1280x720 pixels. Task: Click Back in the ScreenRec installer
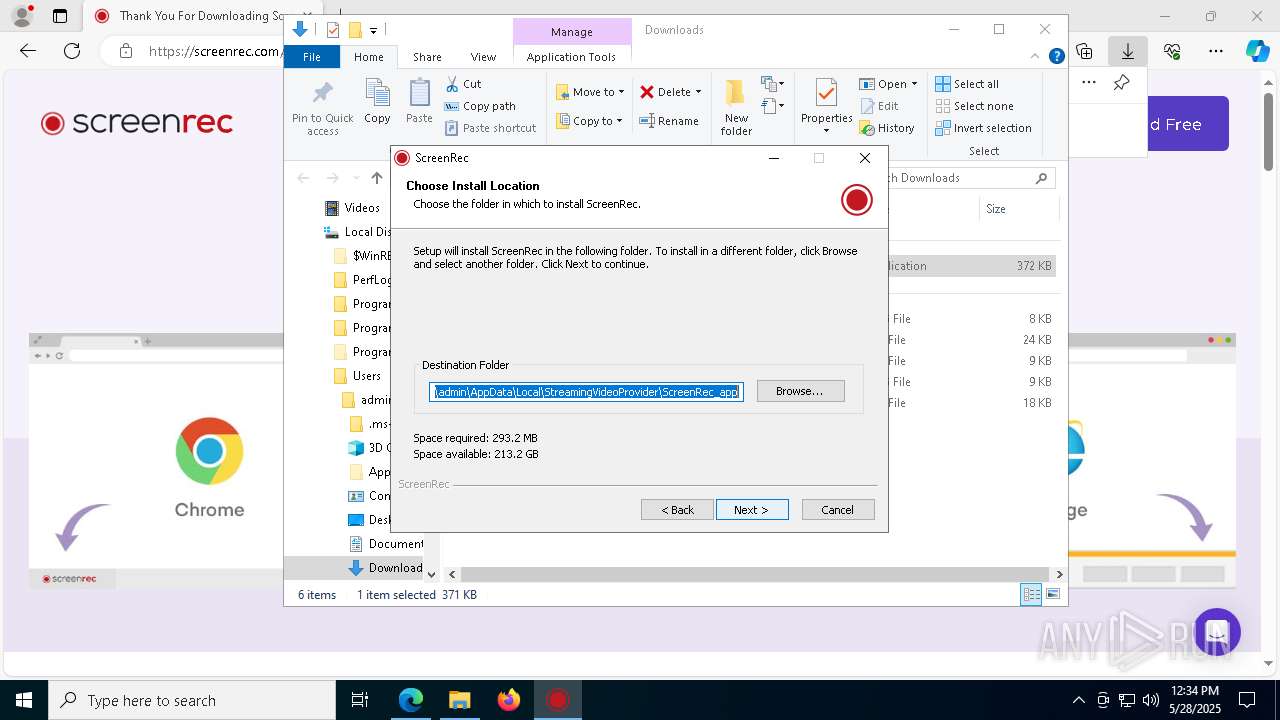677,510
